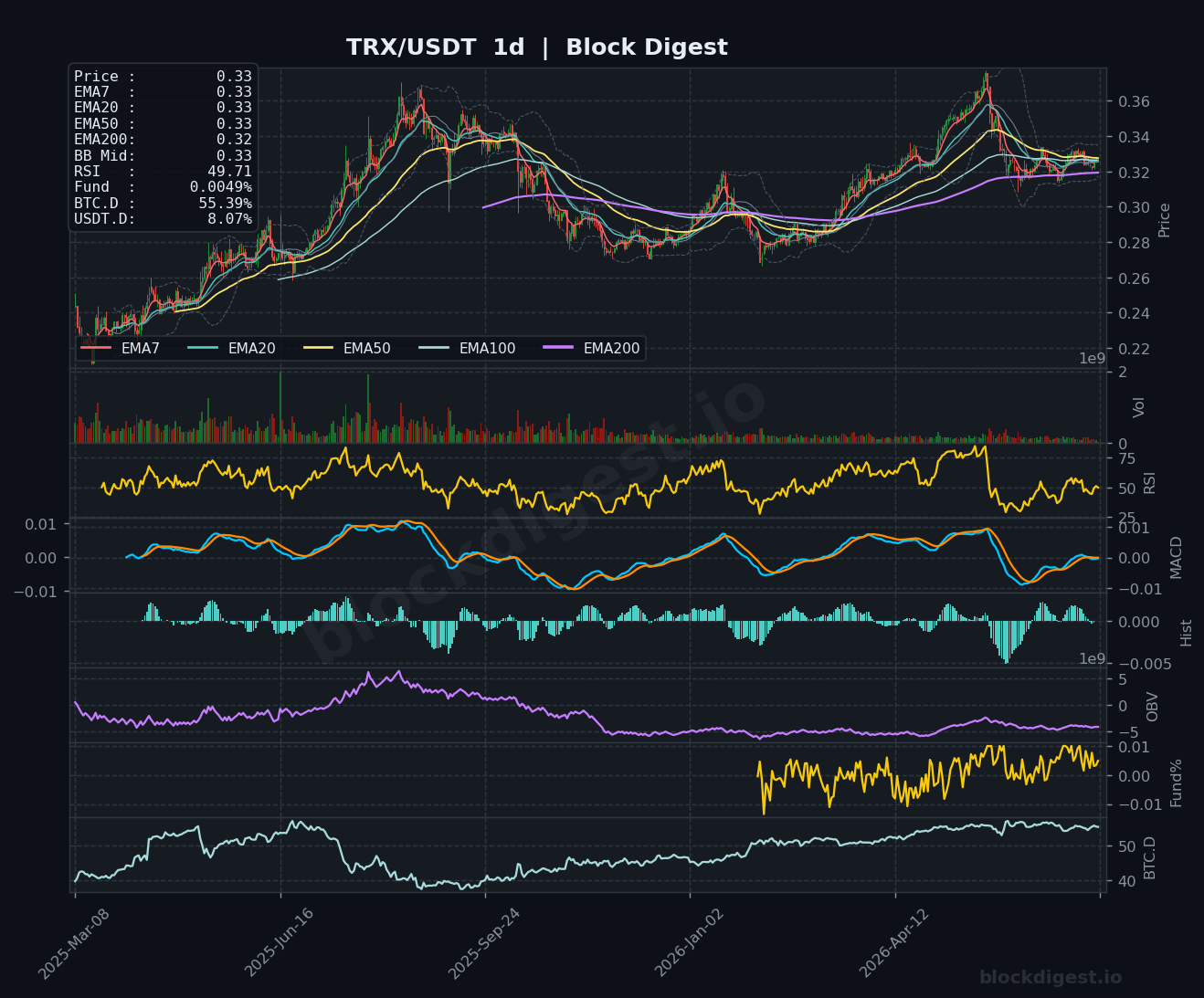The width and height of the screenshot is (1204, 998).
Task: Click the USDT.D 8.07% value row
Action: click(163, 219)
